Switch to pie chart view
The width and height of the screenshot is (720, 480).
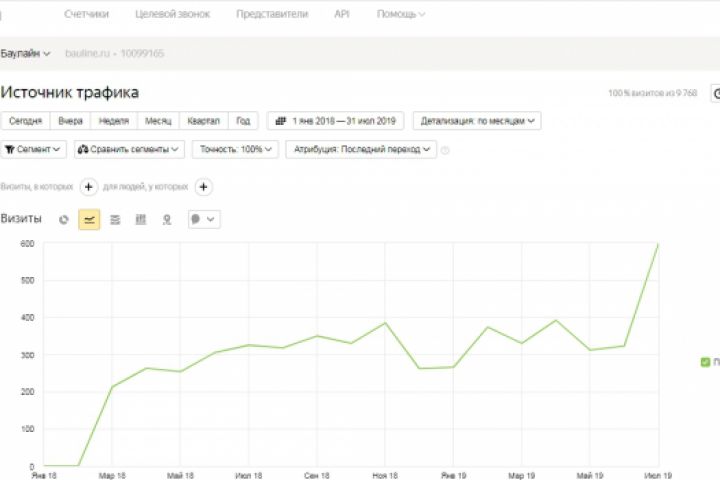[64, 219]
